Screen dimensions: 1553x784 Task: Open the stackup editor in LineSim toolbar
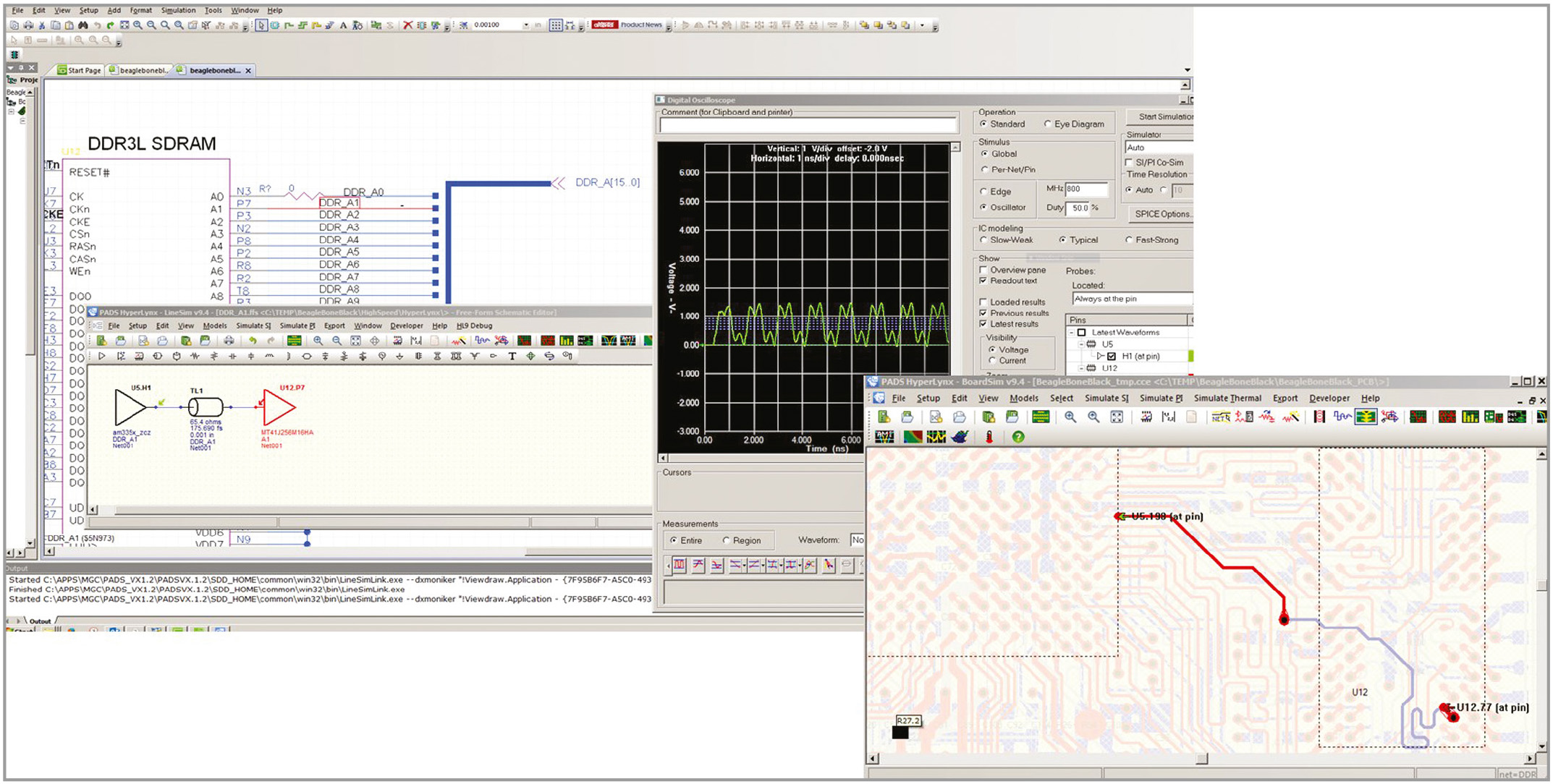[294, 341]
